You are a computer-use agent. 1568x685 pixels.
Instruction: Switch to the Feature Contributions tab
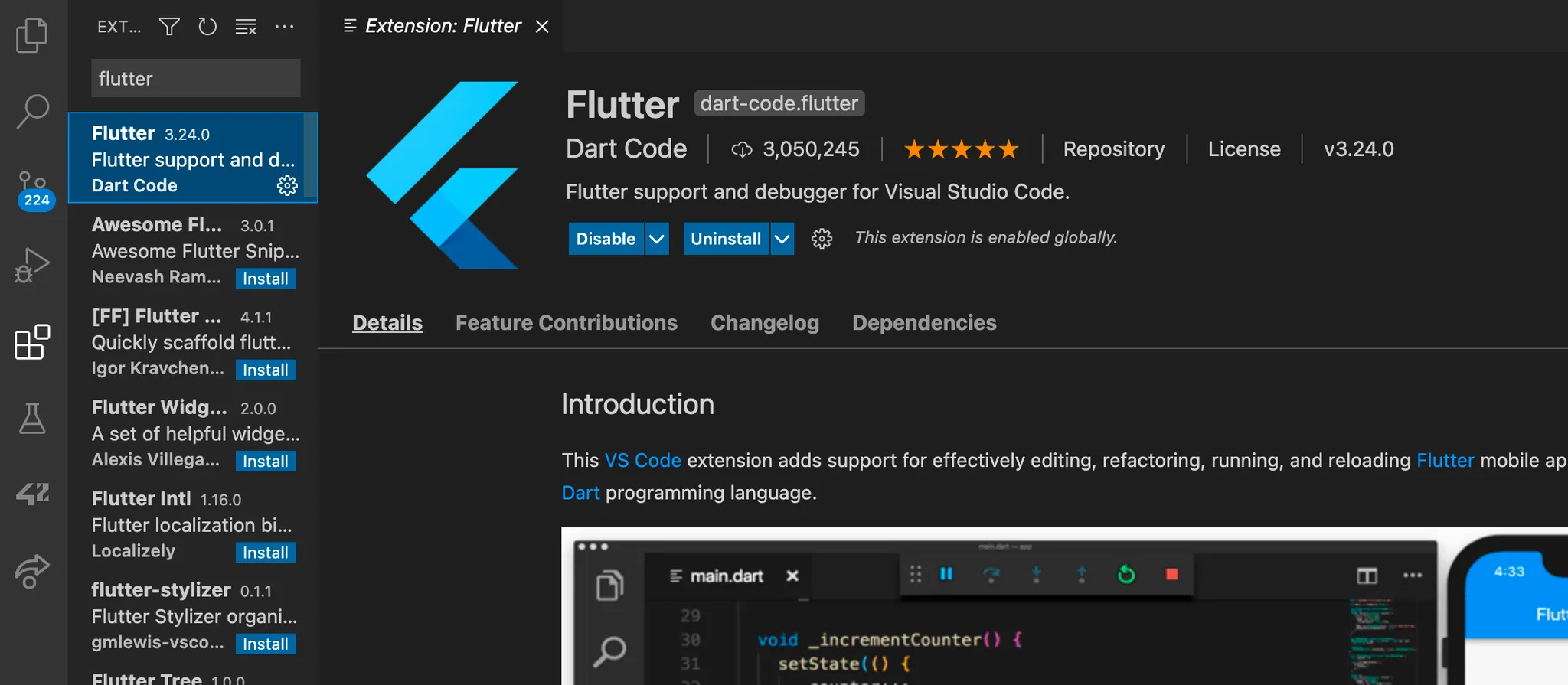click(x=567, y=323)
